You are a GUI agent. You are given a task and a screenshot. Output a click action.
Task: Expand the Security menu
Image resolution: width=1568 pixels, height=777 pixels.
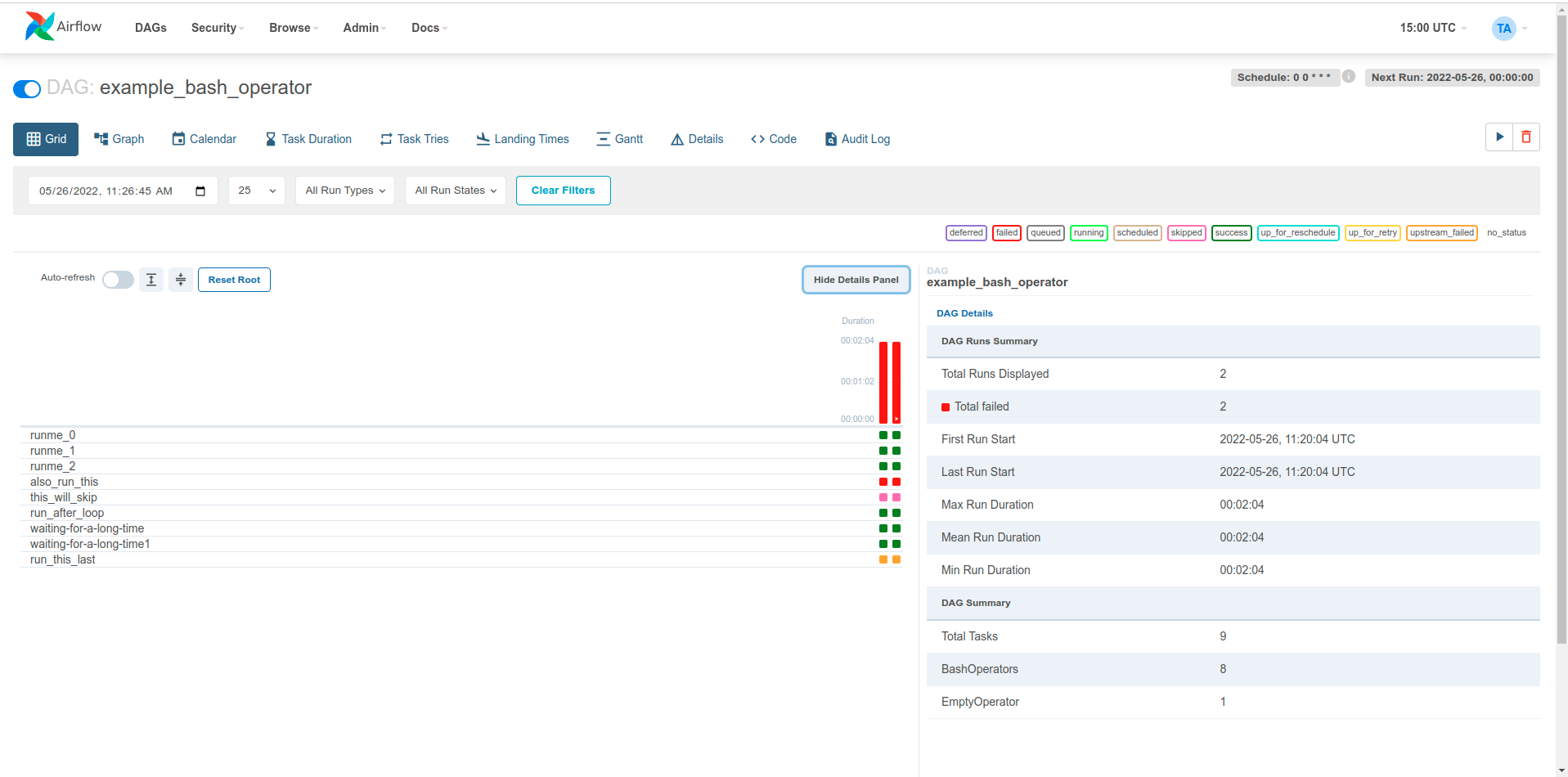[x=218, y=28]
